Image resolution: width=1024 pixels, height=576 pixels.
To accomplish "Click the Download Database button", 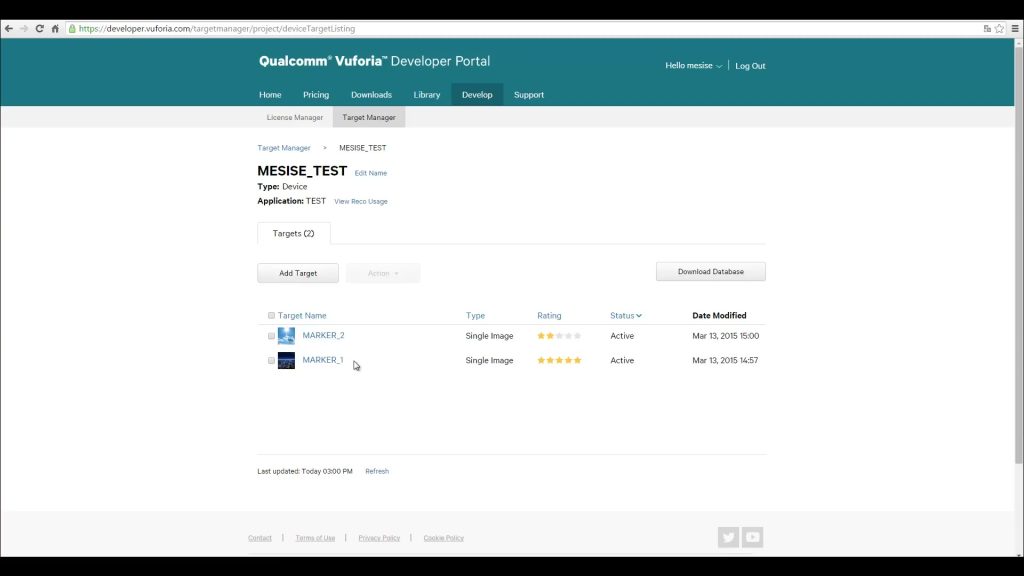I will click(711, 272).
